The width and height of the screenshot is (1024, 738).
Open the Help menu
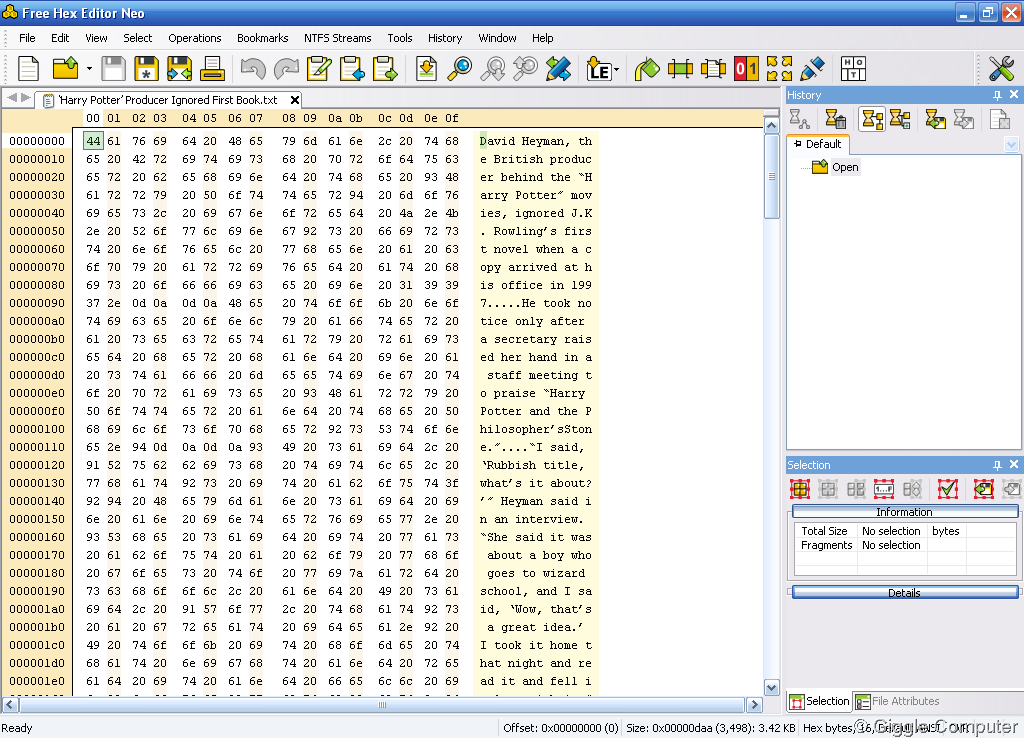542,38
